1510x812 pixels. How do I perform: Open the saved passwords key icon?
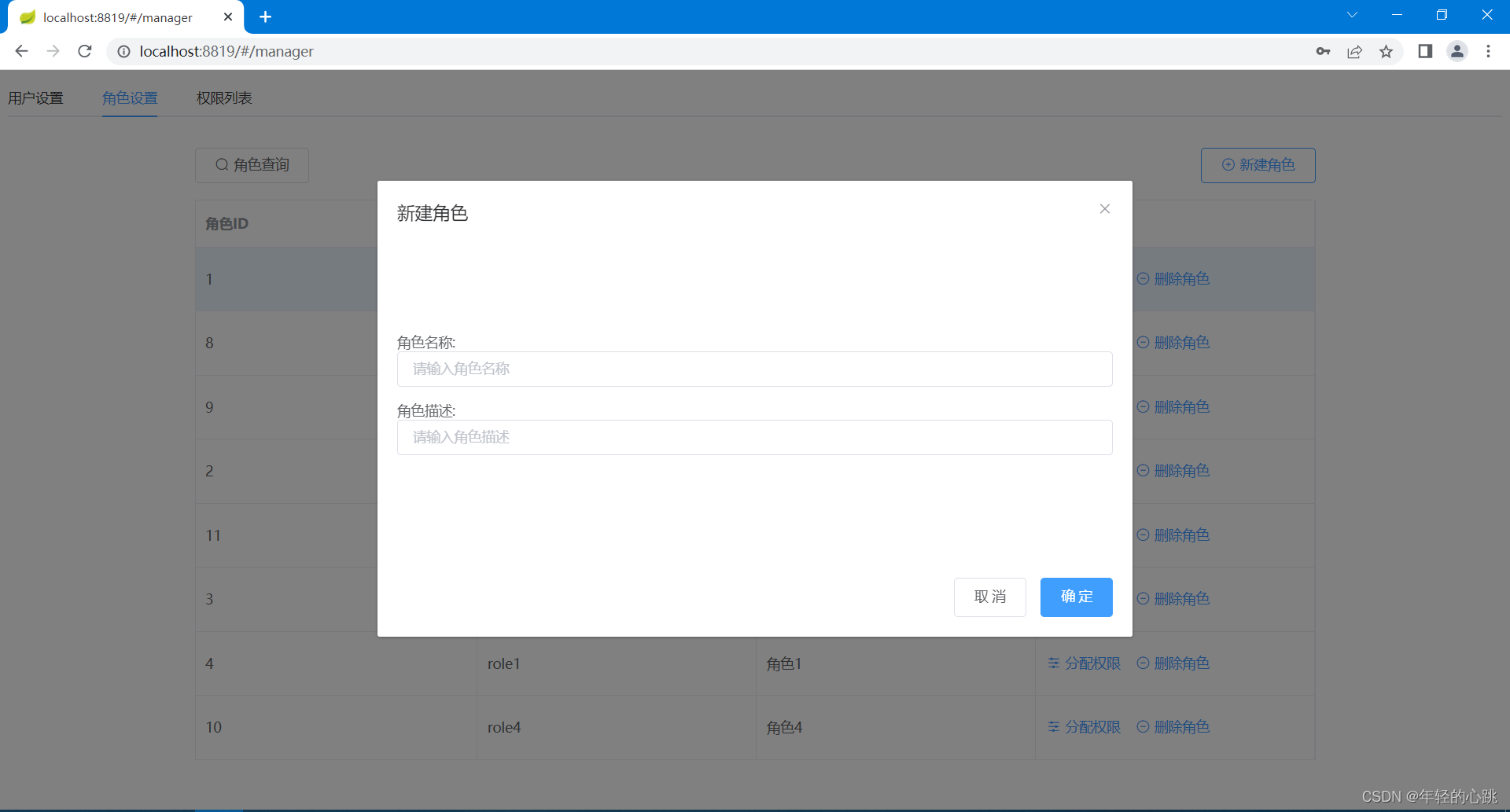pos(1323,51)
